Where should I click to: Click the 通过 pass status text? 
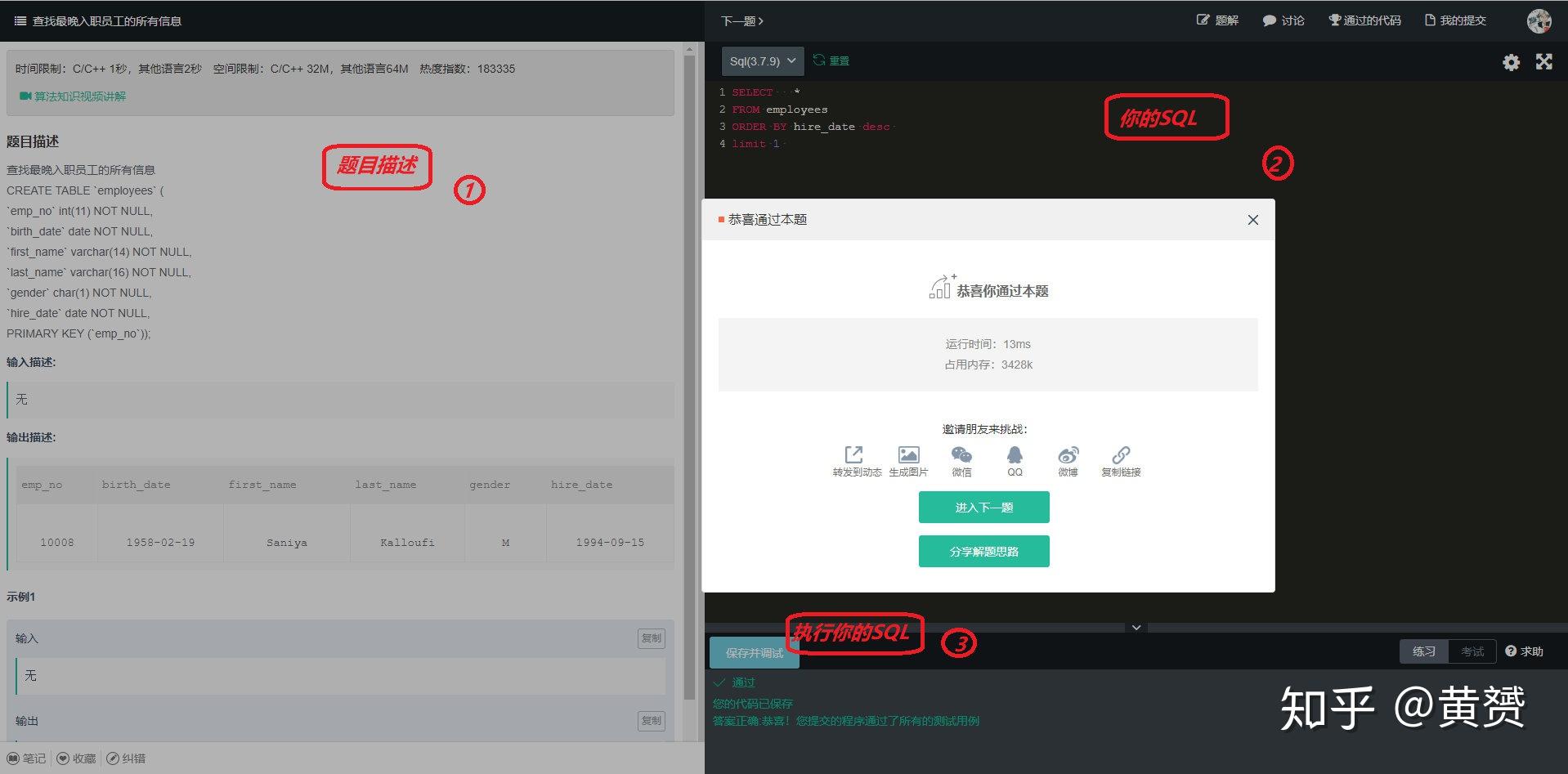744,682
